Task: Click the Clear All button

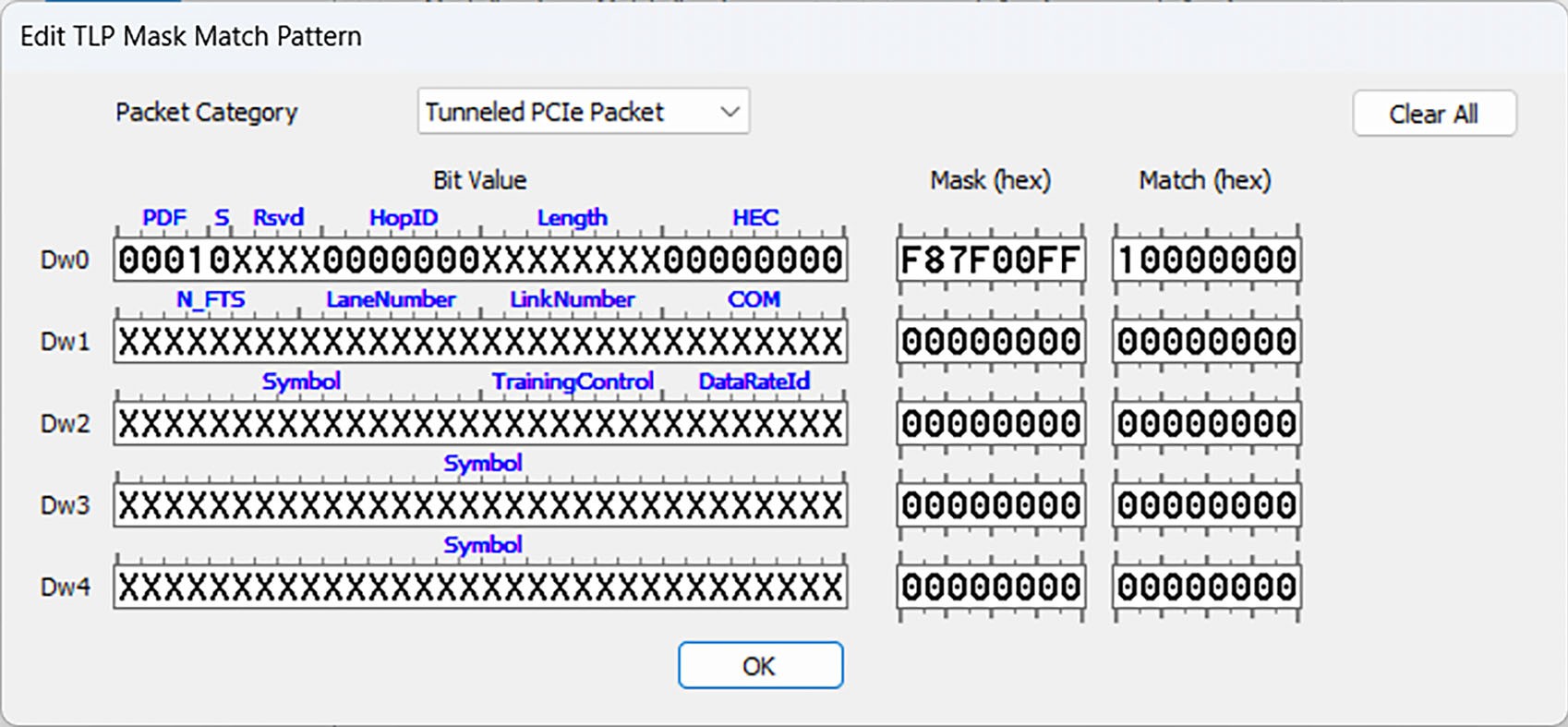Action: pos(1433,114)
